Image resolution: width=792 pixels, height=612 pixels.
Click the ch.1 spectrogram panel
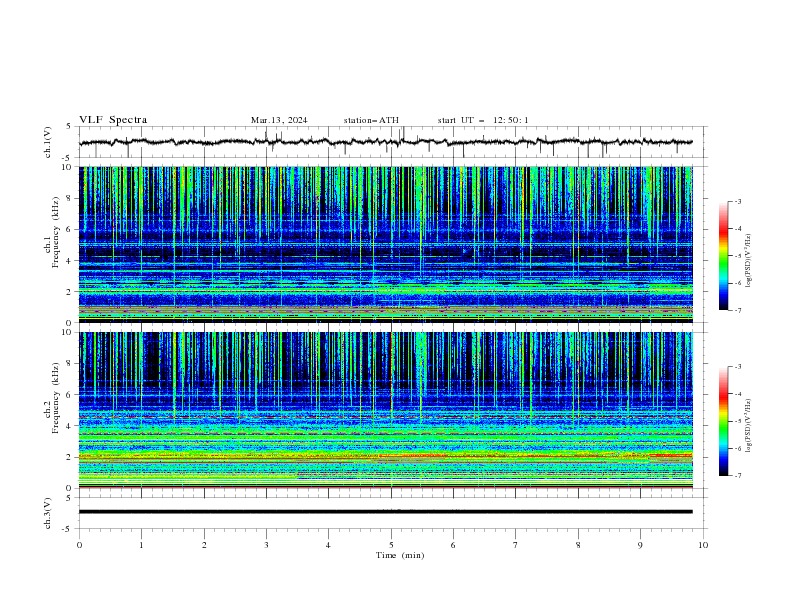[x=385, y=244]
